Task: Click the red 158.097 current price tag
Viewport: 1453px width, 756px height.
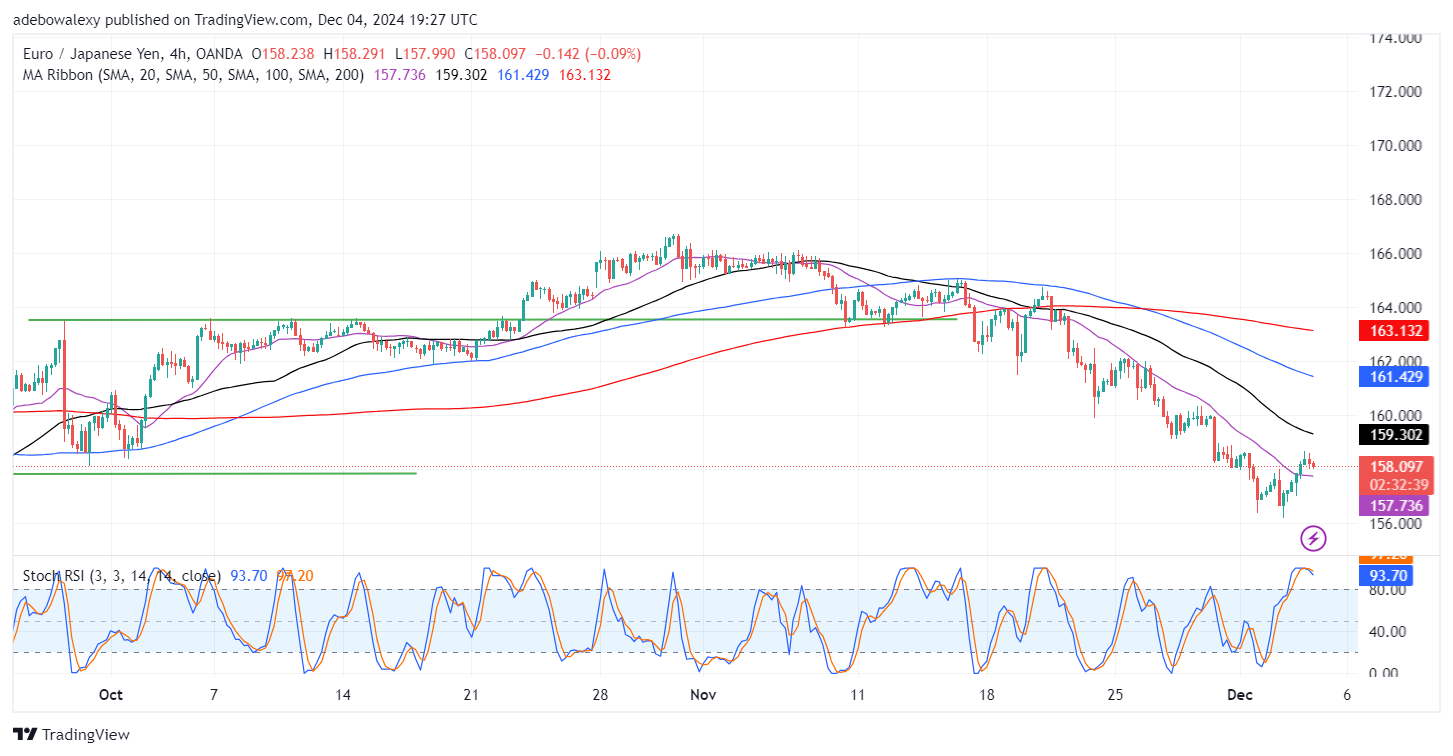Action: click(1398, 467)
